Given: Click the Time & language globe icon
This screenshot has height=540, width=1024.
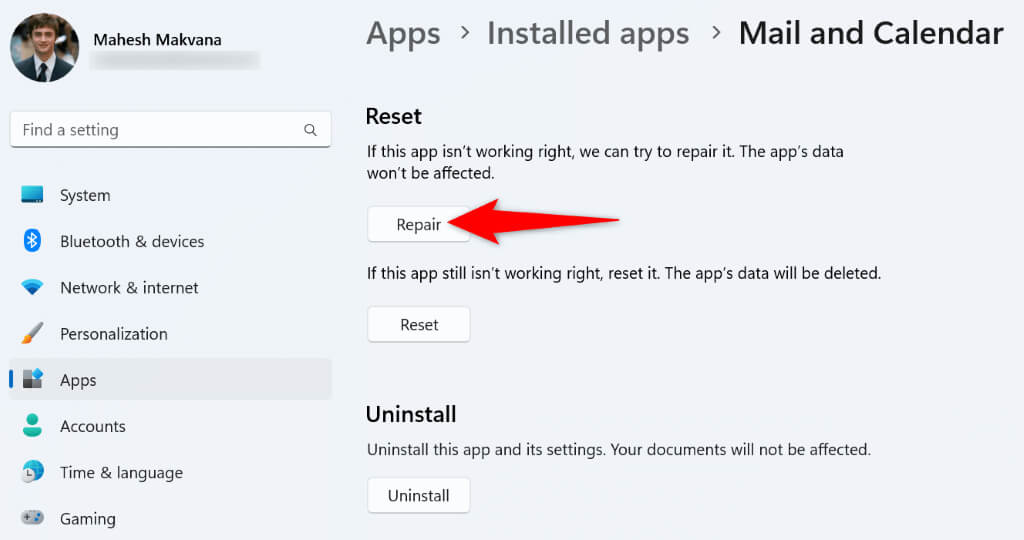Looking at the screenshot, I should (32, 472).
